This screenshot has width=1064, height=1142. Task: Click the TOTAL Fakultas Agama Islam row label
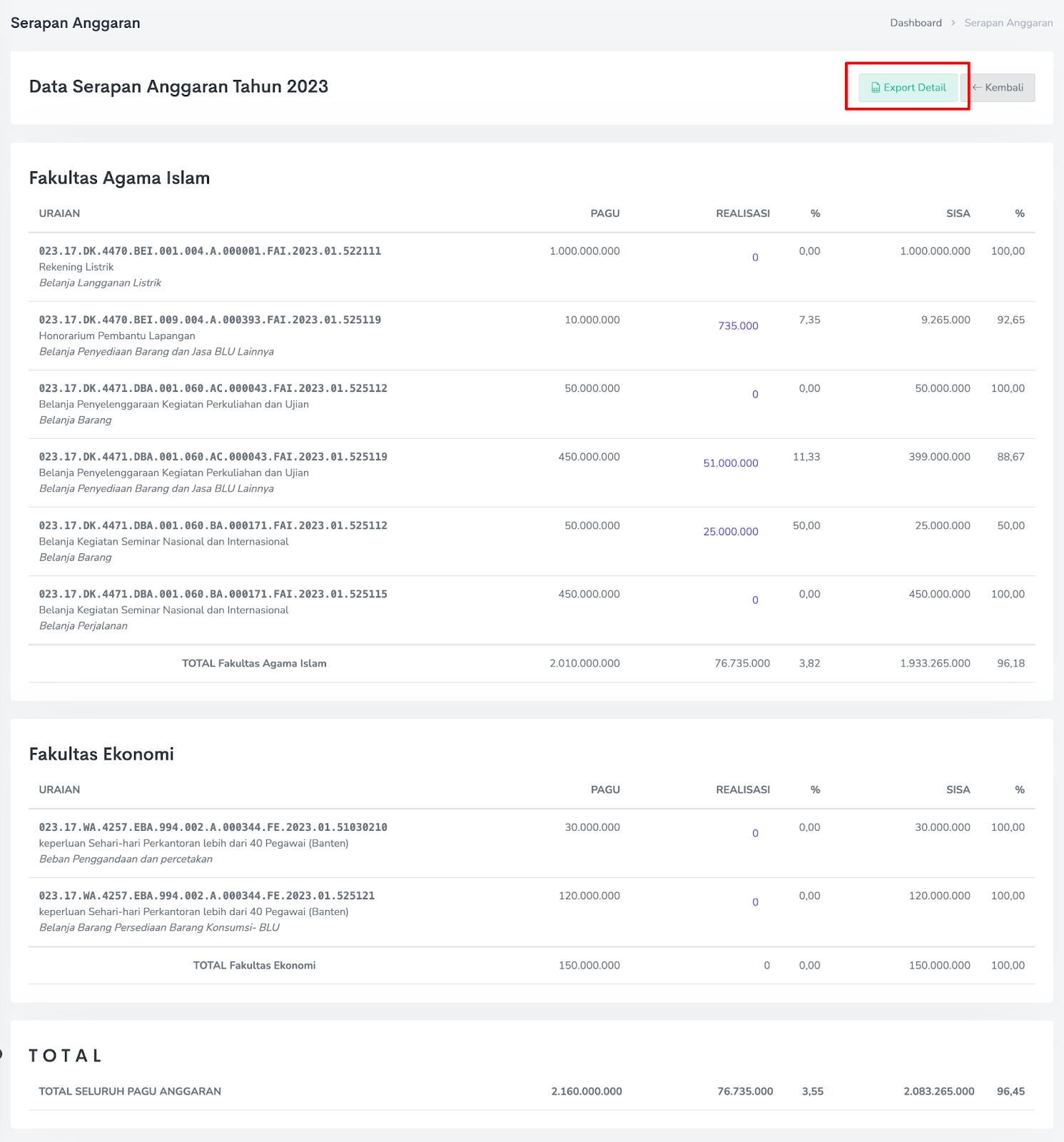[x=254, y=663]
